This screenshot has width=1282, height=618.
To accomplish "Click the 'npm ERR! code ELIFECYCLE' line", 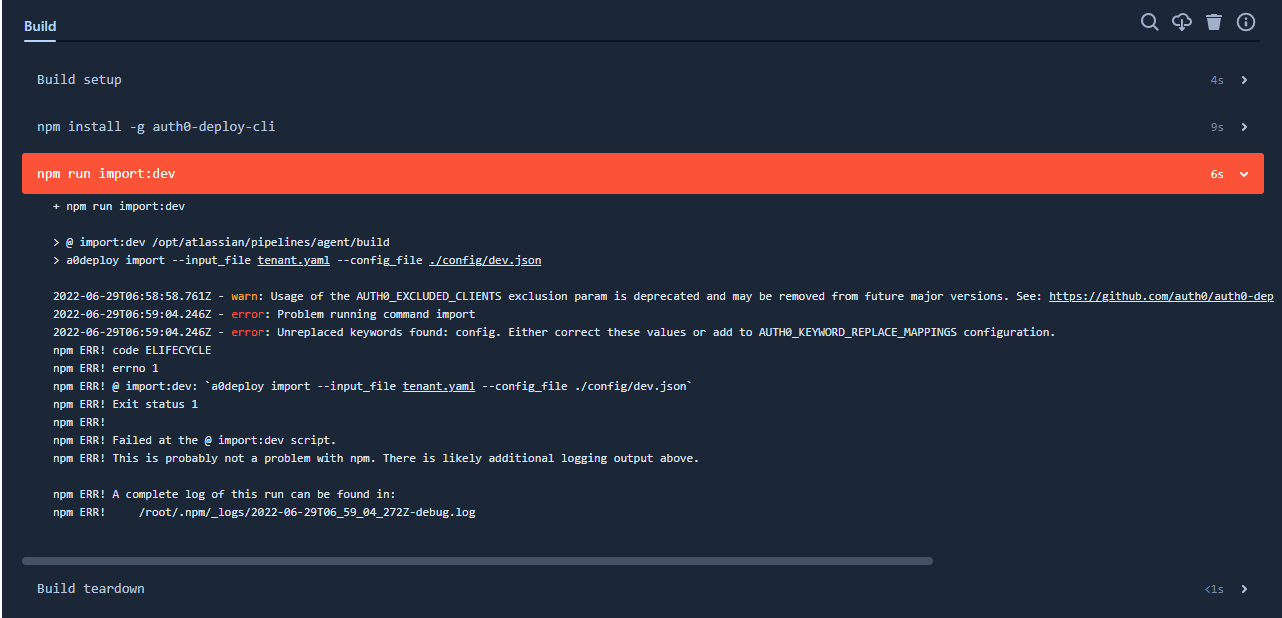I will tap(132, 350).
